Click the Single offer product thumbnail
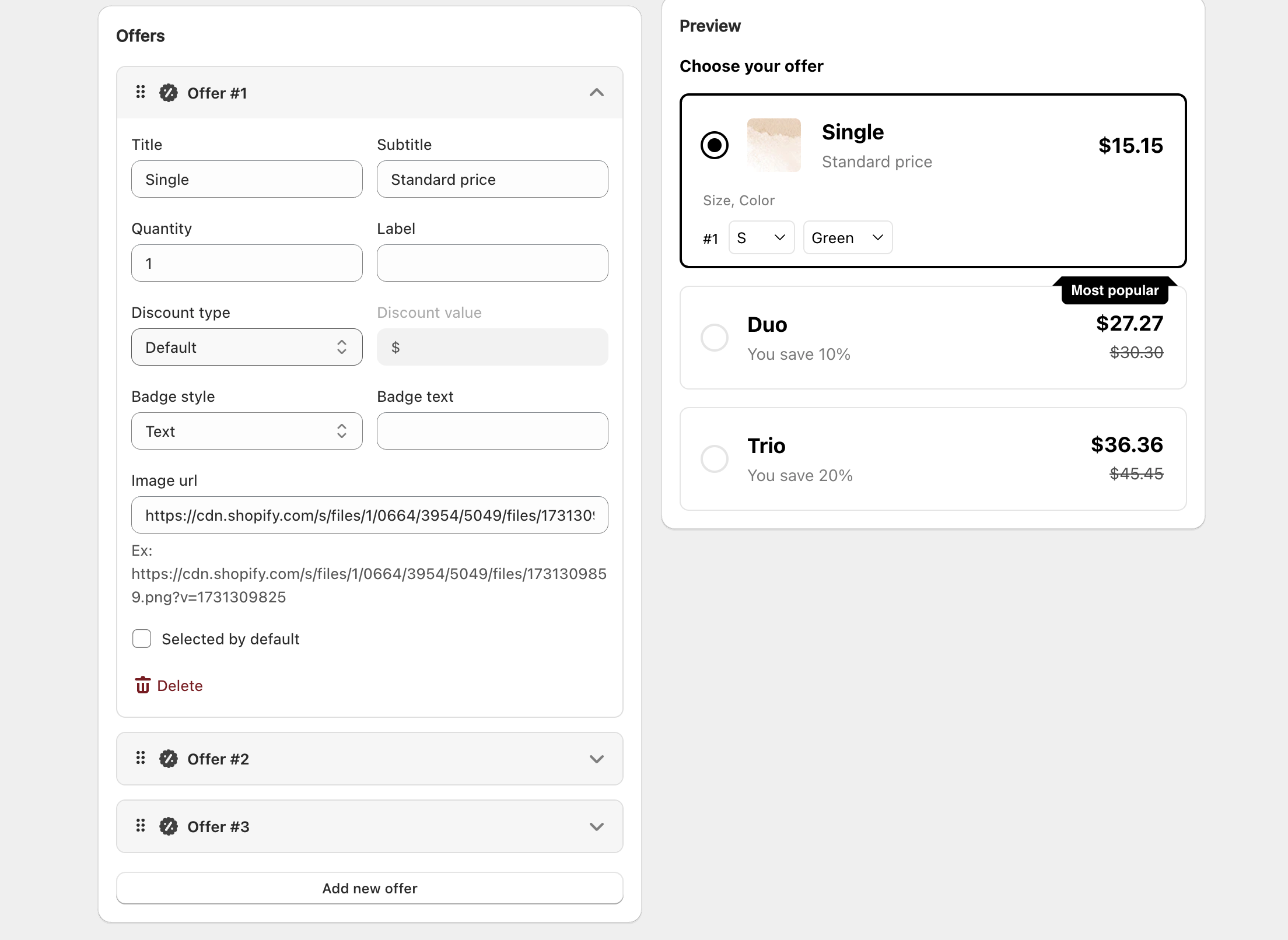The height and width of the screenshot is (940, 1288). 773,145
